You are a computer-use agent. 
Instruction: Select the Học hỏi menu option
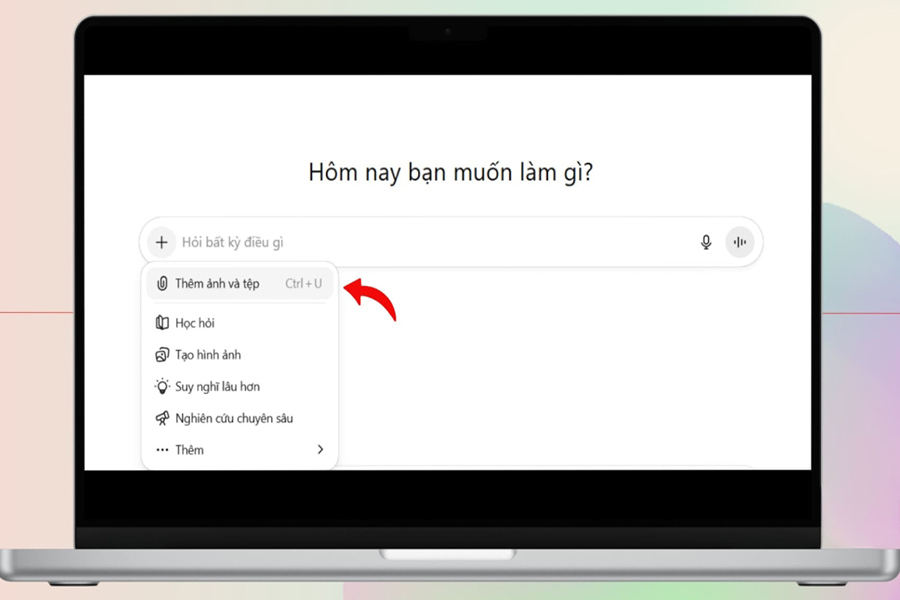[239, 323]
